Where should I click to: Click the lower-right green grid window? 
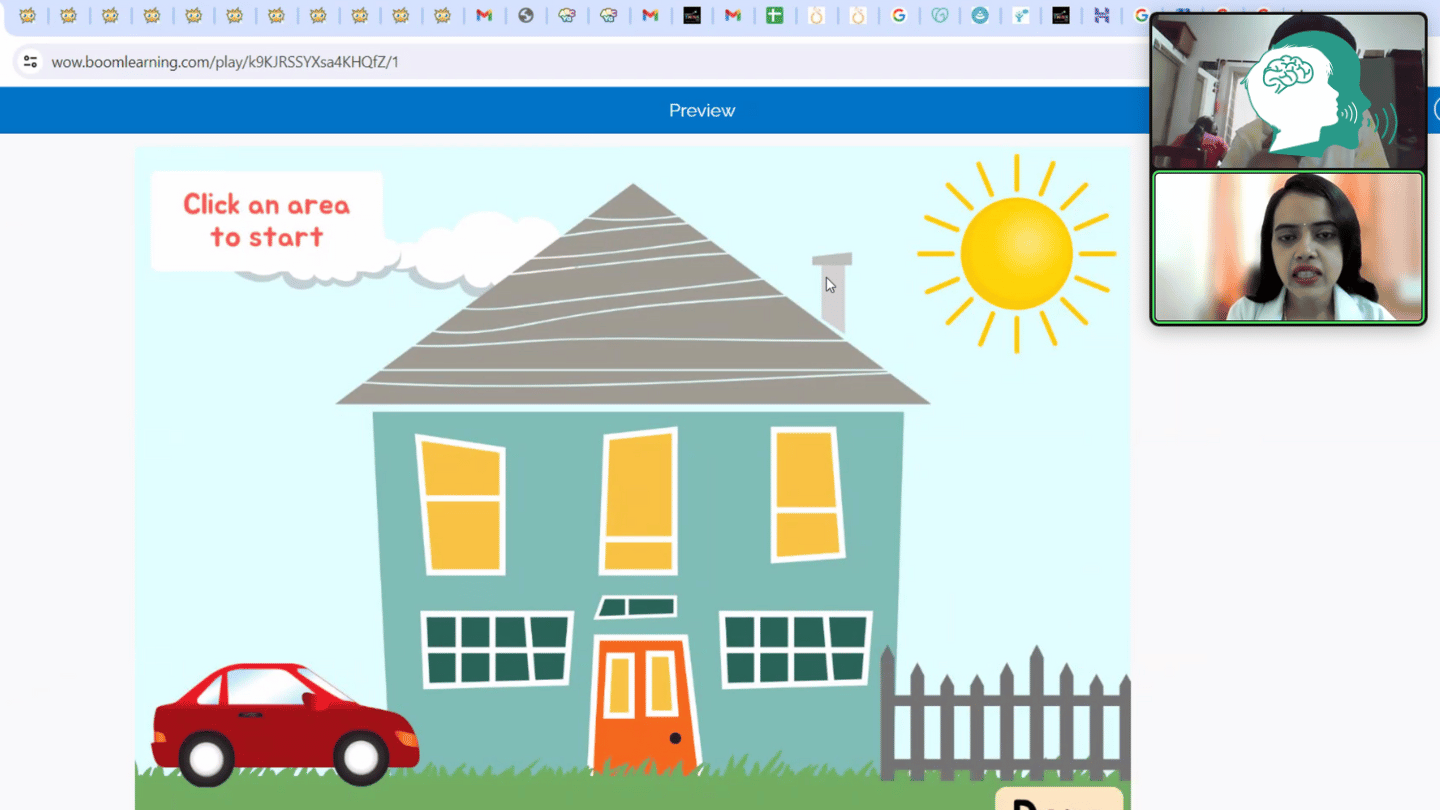point(795,648)
